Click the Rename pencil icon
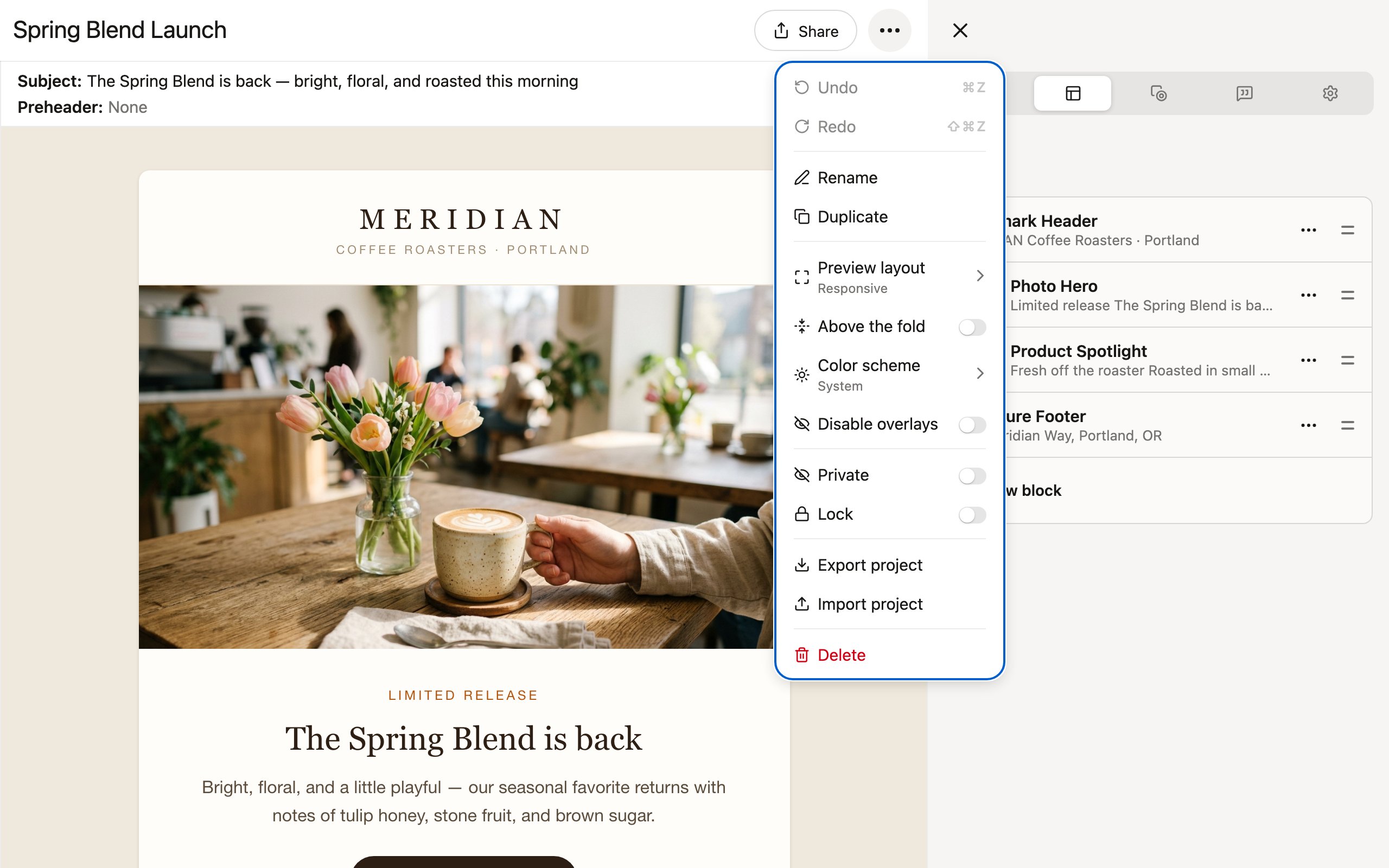1389x868 pixels. pos(801,177)
